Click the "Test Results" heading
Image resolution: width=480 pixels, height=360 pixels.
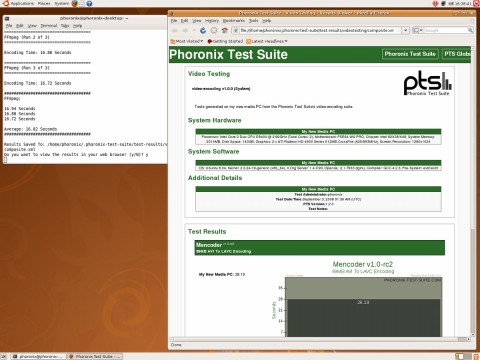pos(207,231)
